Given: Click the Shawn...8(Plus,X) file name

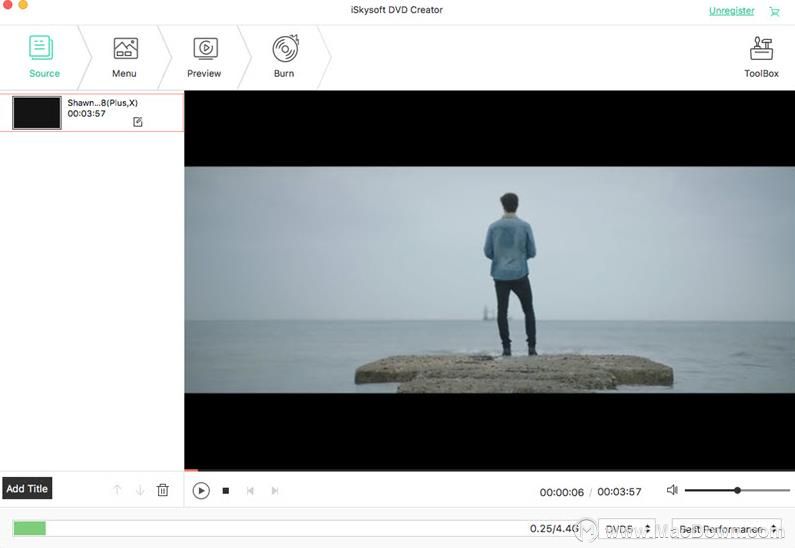Looking at the screenshot, I should [x=102, y=103].
